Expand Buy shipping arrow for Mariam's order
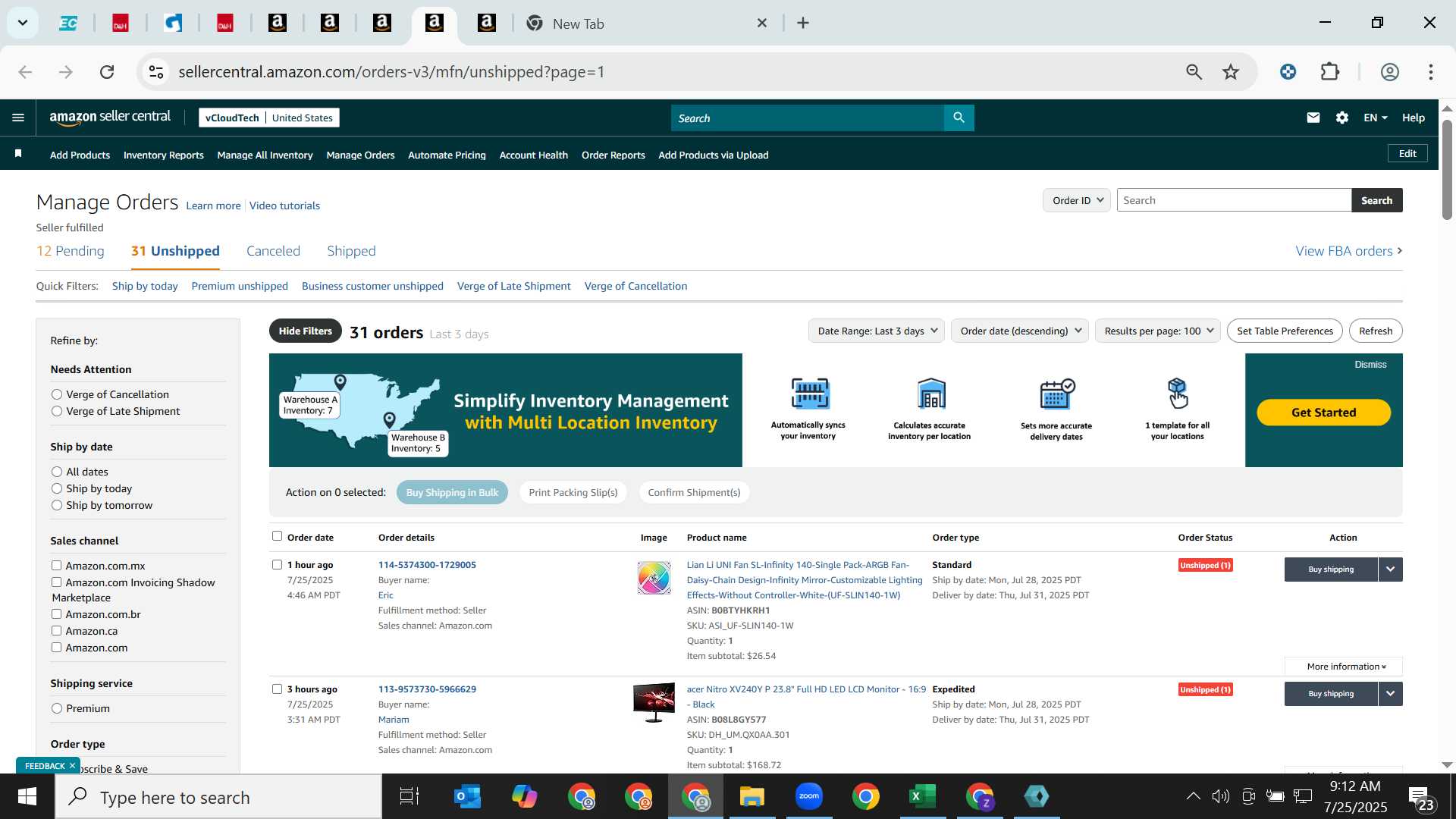The height and width of the screenshot is (819, 1456). pos(1390,694)
